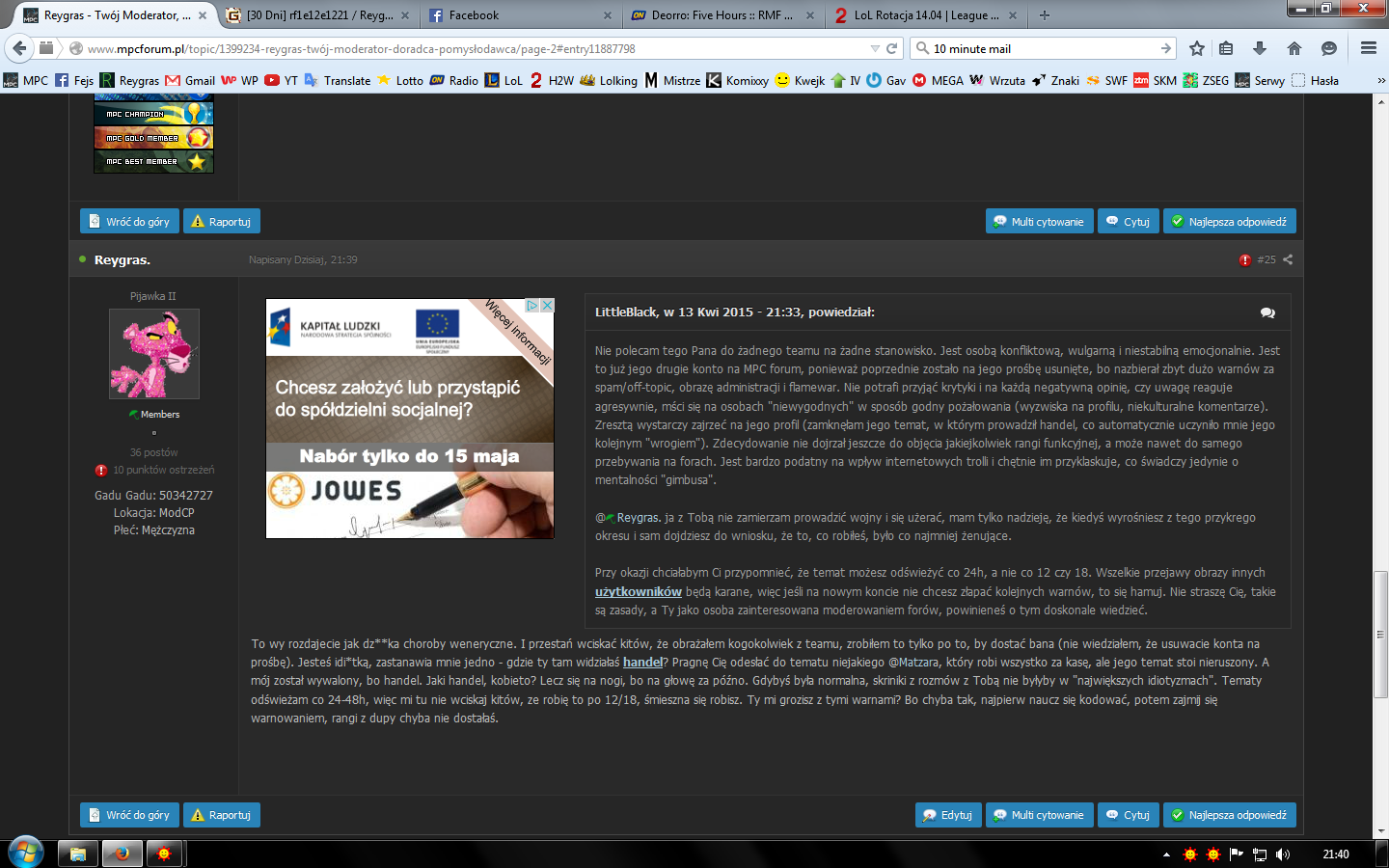Image resolution: width=1389 pixels, height=868 pixels.
Task: Open the volume icon in system tray
Action: (1283, 854)
